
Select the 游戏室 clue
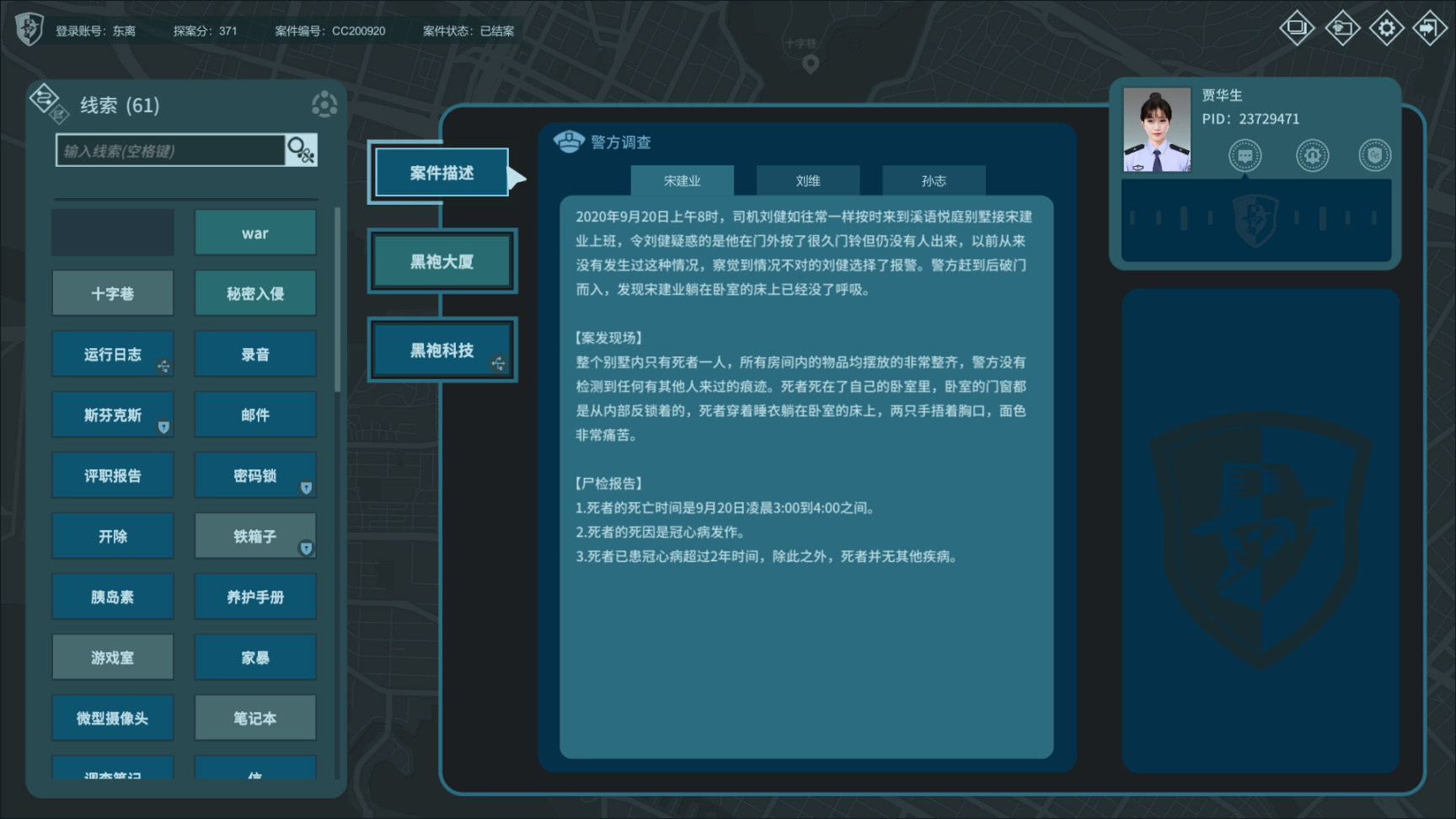pyautogui.click(x=113, y=657)
